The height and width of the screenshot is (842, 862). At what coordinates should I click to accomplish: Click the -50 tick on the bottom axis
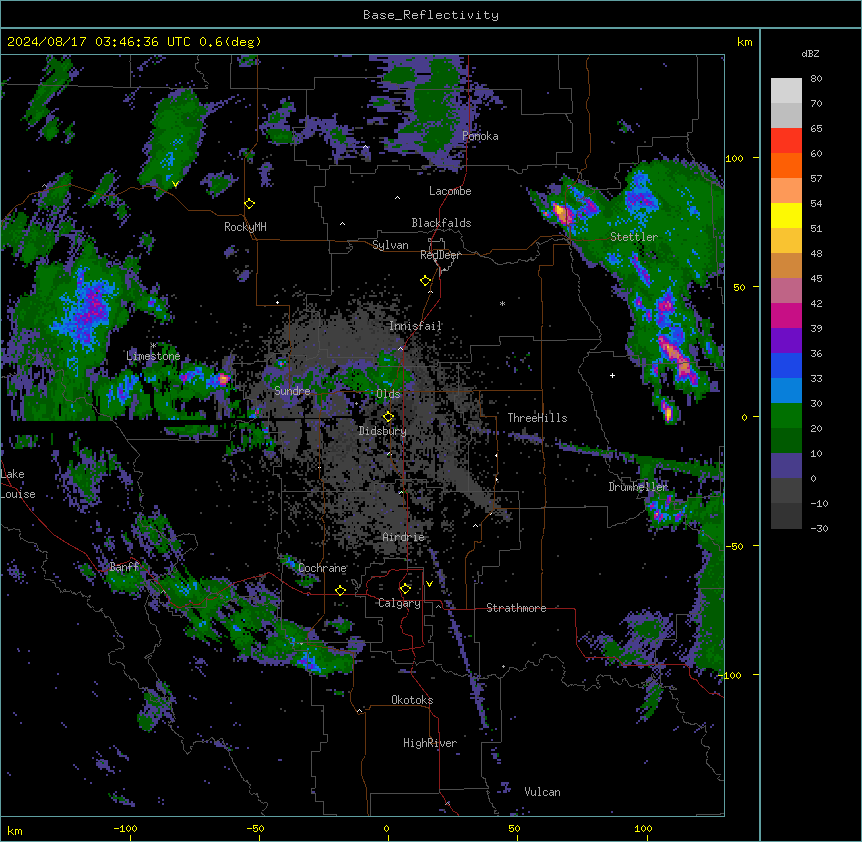[255, 828]
